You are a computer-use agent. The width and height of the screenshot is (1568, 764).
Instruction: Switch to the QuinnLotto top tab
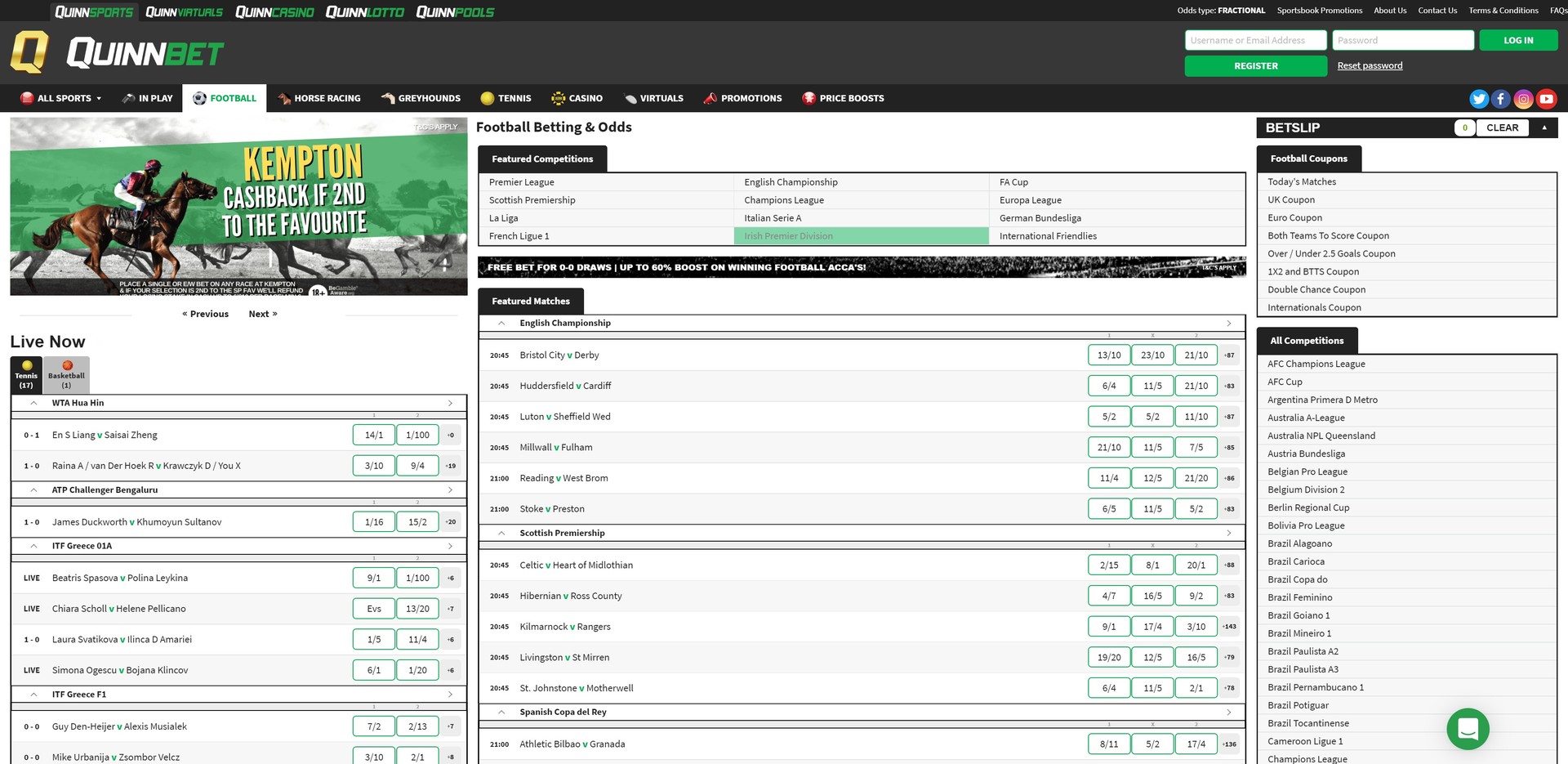tap(364, 11)
